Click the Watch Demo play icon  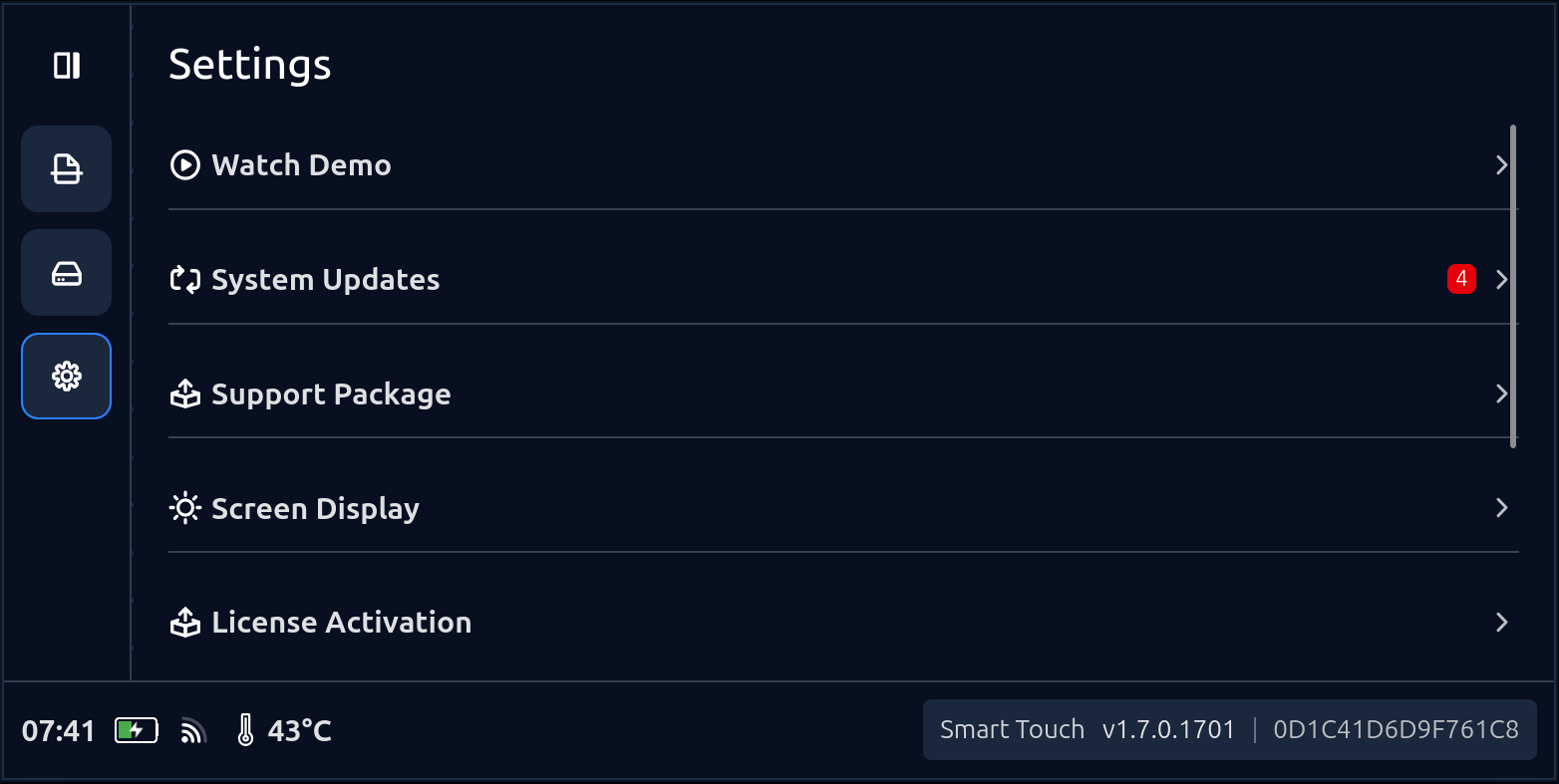coord(185,165)
